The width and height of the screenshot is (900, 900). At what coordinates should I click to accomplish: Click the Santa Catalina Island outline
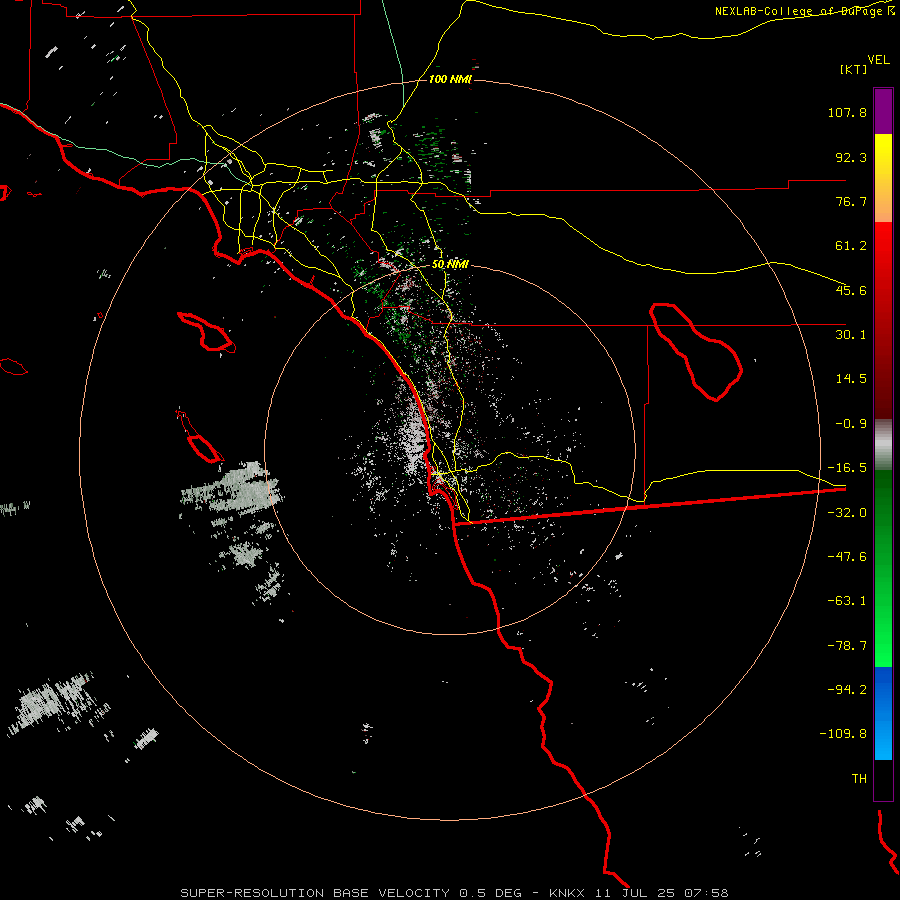click(206, 332)
